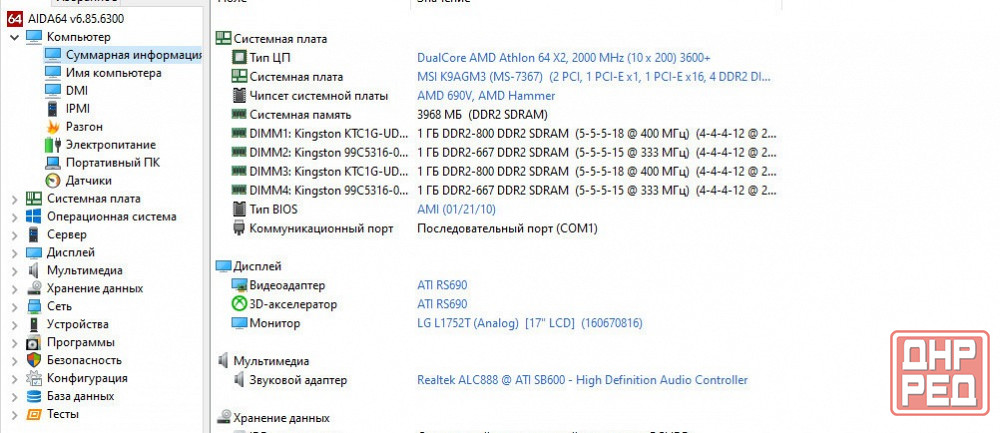
Task: Expand the Устройства tree node
Action: click(15, 324)
